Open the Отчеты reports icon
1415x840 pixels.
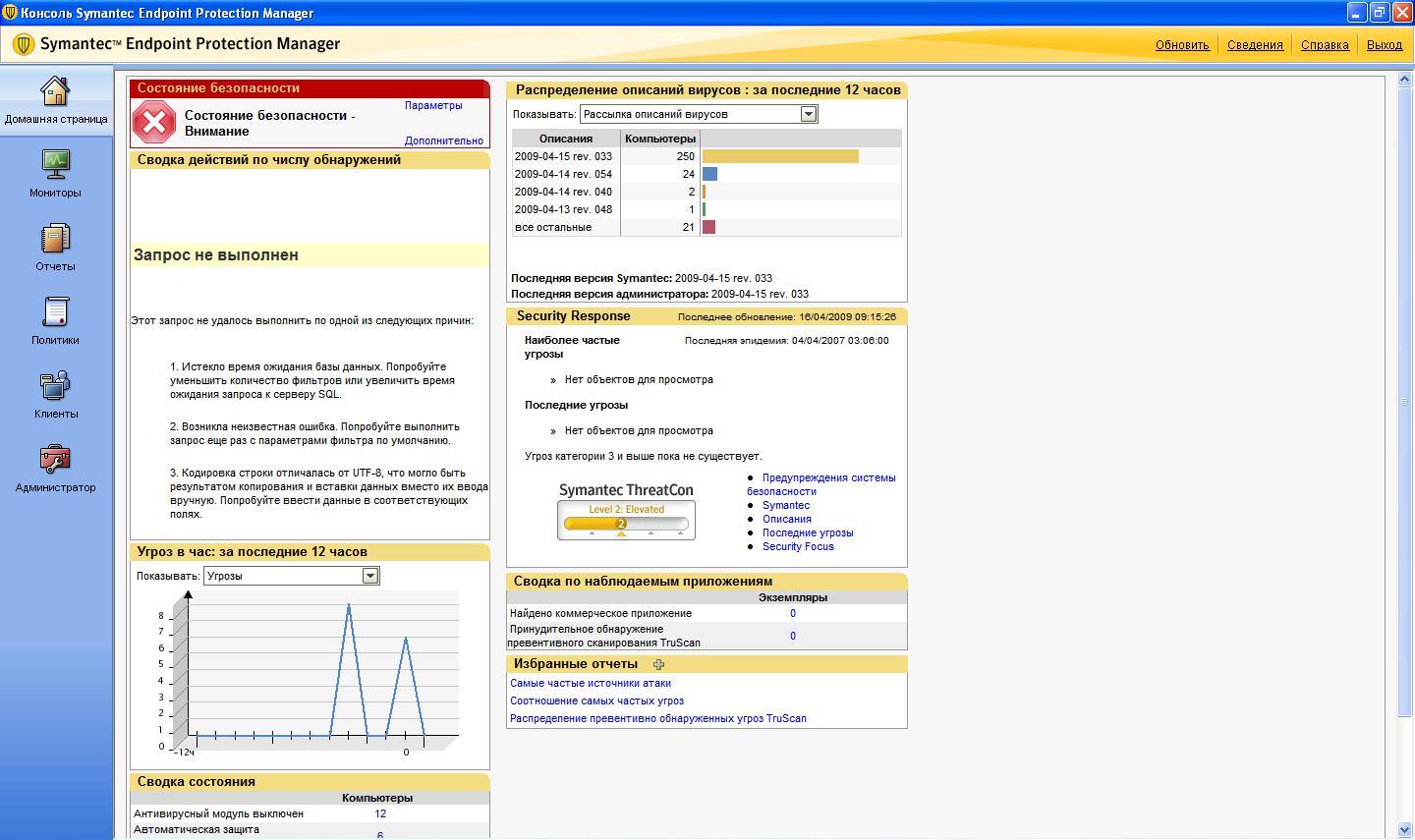[x=55, y=239]
